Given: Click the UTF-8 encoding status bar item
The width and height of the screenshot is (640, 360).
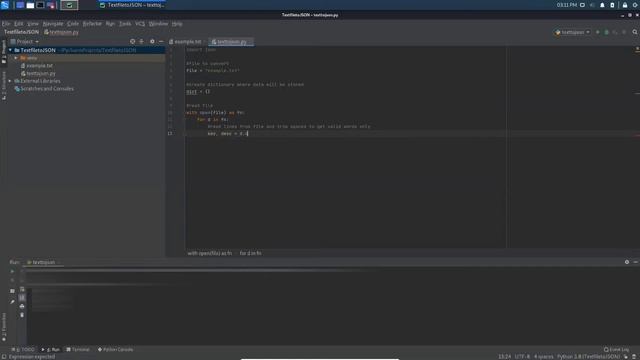Looking at the screenshot, I should (x=522, y=357).
